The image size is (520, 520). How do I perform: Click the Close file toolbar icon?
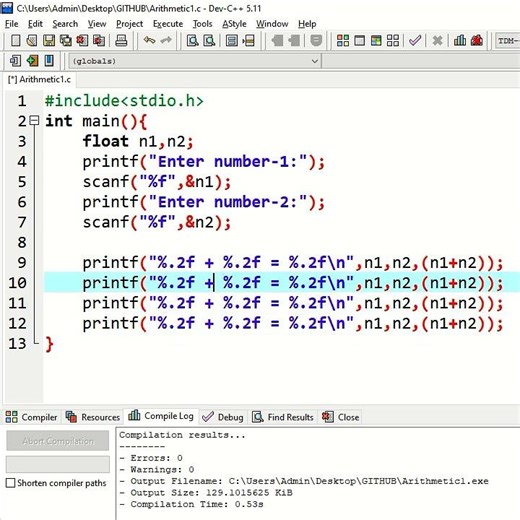82,41
